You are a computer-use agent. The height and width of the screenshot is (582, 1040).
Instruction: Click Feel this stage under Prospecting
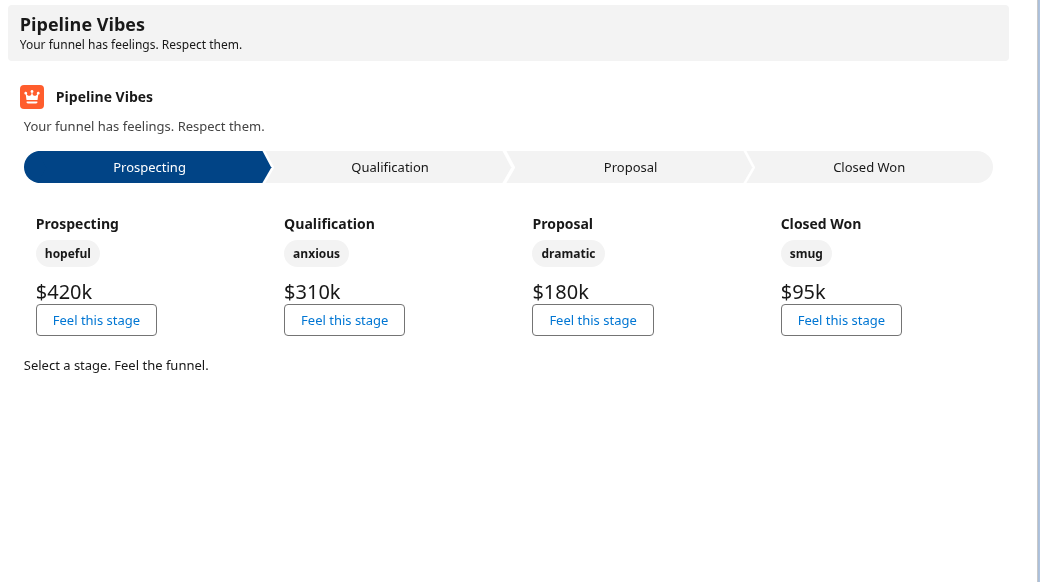[x=96, y=321]
